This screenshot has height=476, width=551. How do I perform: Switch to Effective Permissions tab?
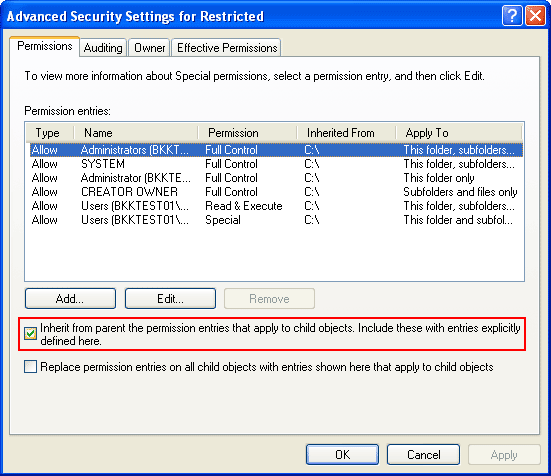[227, 48]
